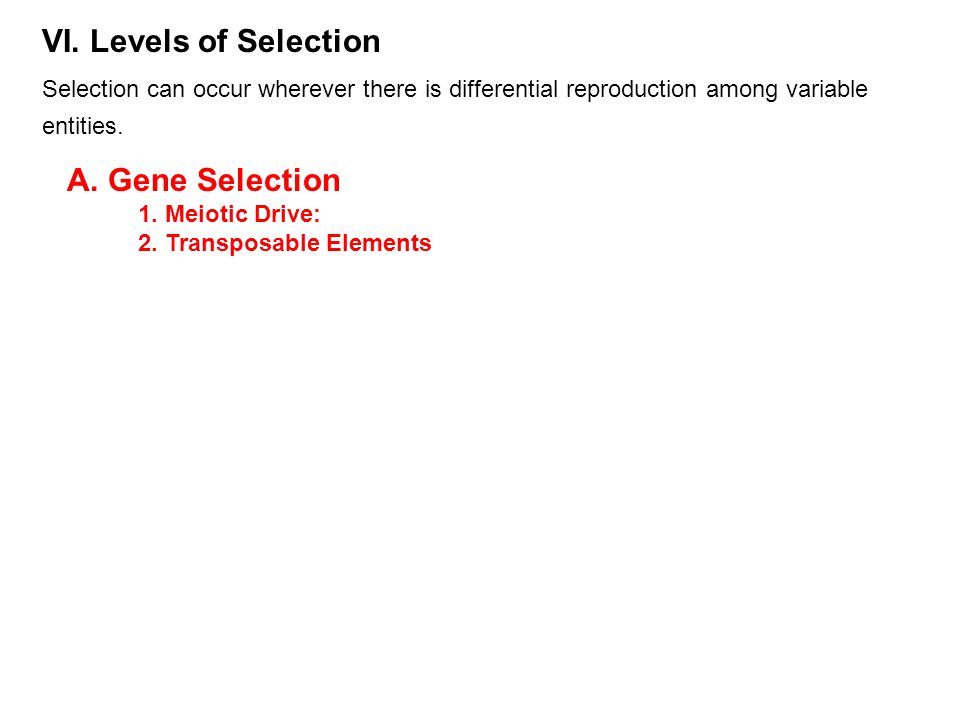Click the word 'occur' in the body text
Viewport: 960px width, 720px height.
click(222, 91)
